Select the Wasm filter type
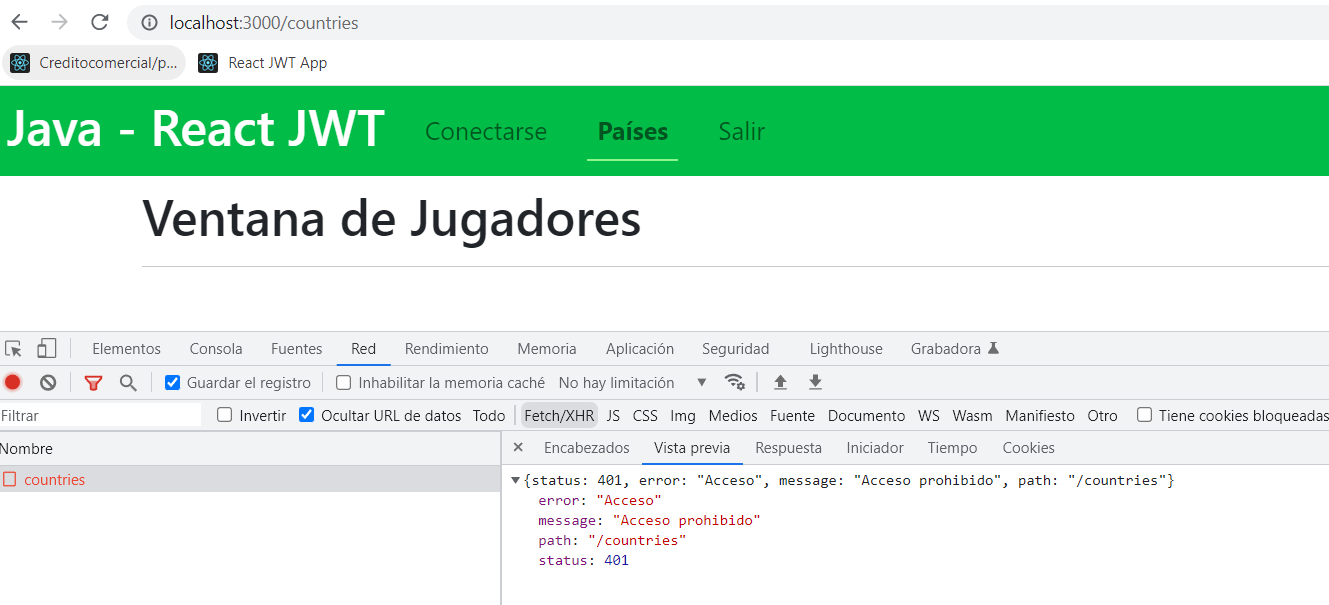 click(x=972, y=415)
